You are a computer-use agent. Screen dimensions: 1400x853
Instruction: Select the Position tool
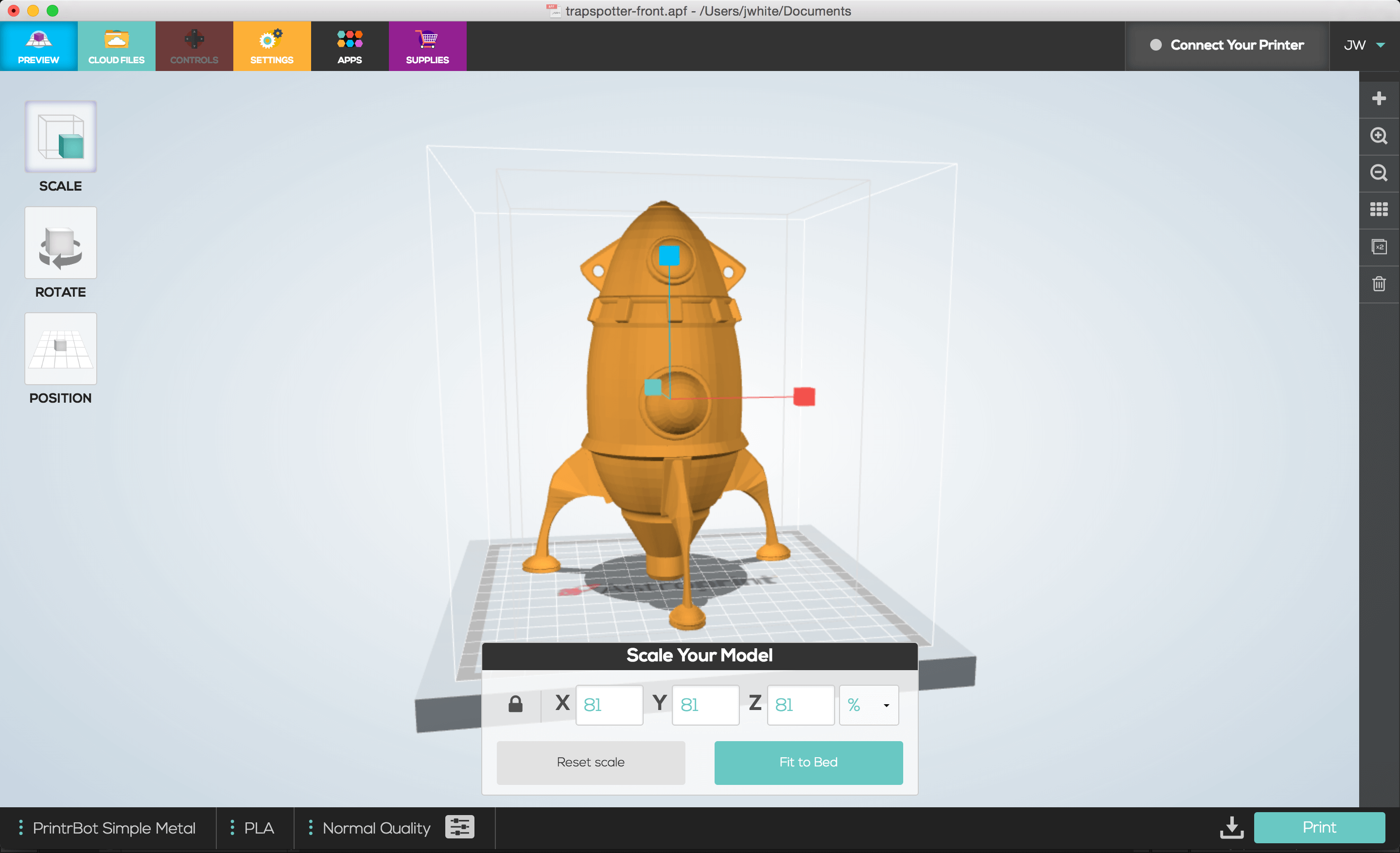[x=61, y=348]
